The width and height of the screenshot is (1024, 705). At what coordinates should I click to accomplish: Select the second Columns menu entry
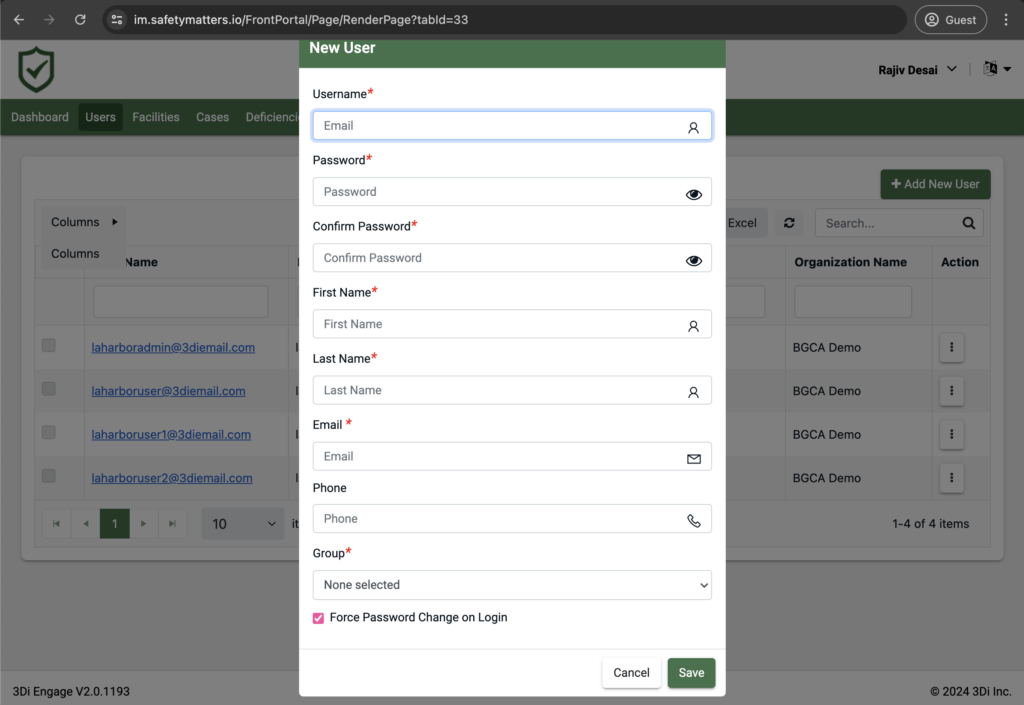click(75, 253)
